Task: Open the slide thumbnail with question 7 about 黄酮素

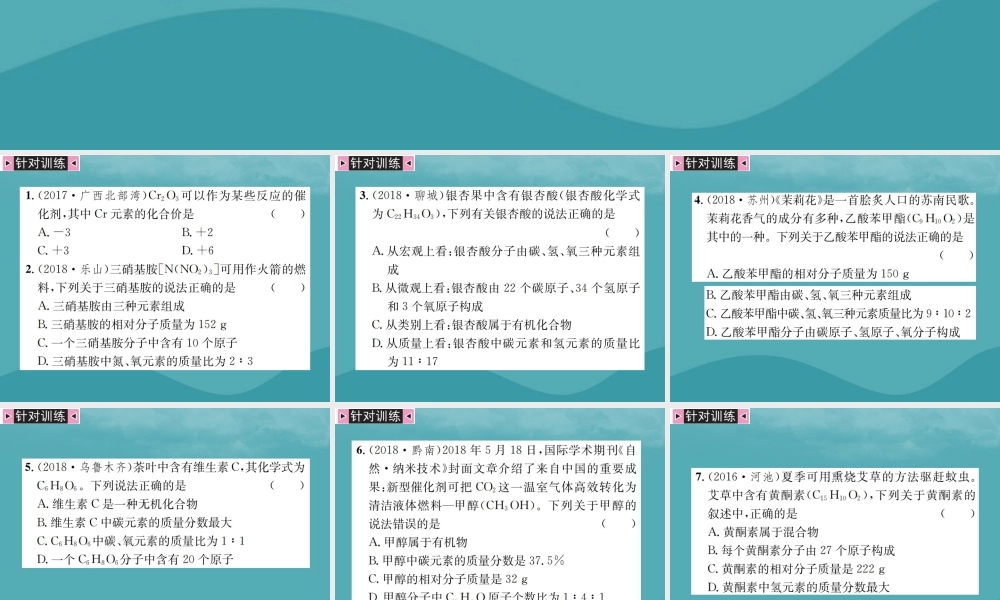Action: click(x=835, y=504)
